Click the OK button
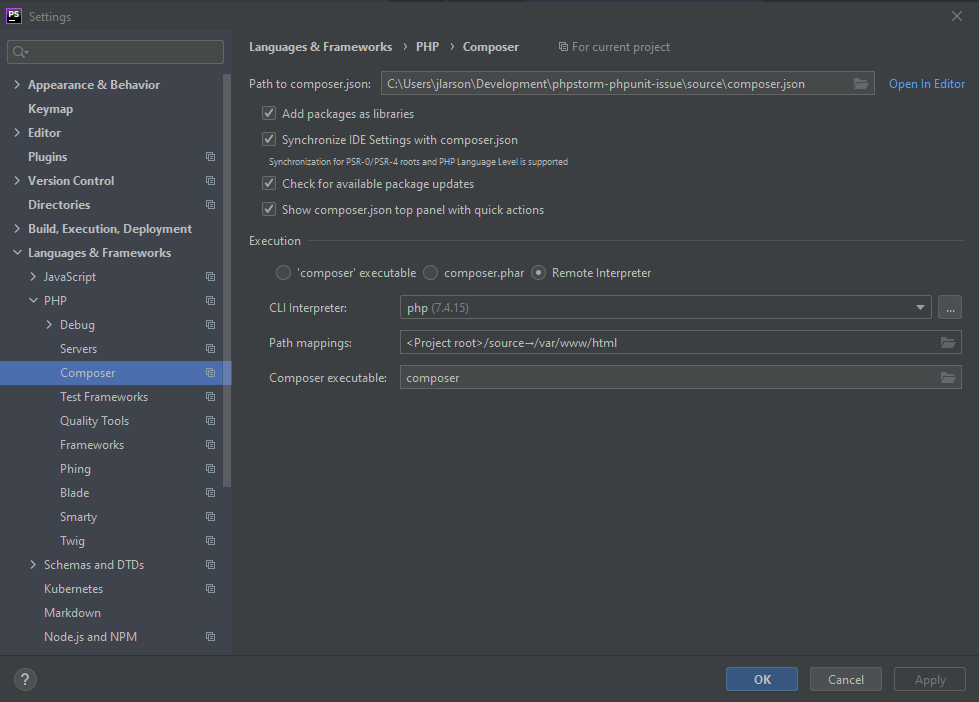Image resolution: width=979 pixels, height=702 pixels. tap(762, 679)
